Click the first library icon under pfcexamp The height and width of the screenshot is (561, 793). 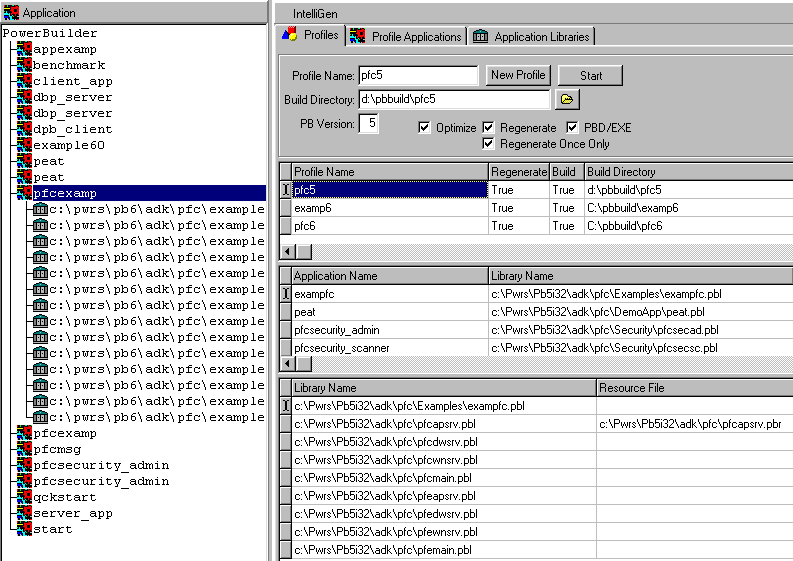(40, 209)
